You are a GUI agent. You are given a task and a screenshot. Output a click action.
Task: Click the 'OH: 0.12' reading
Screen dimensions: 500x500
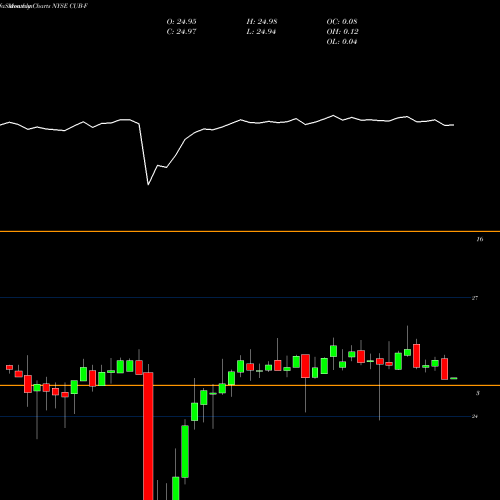click(342, 31)
